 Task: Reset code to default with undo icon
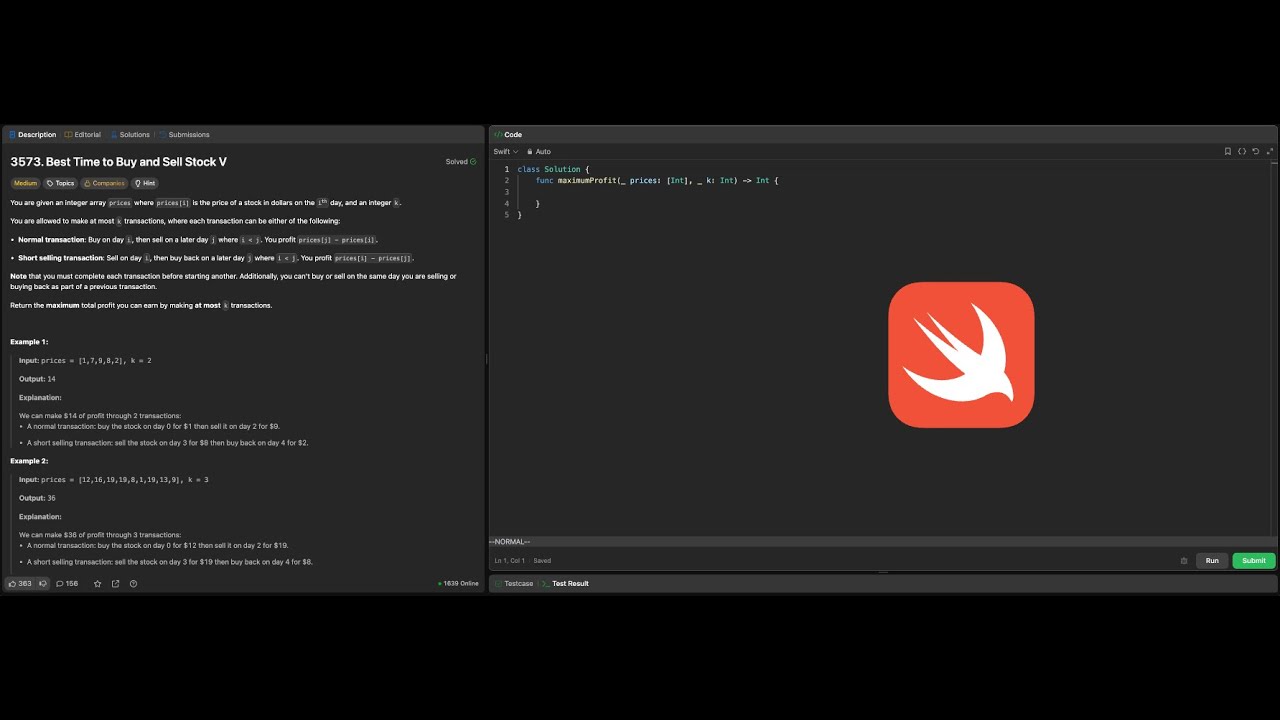(x=1256, y=152)
